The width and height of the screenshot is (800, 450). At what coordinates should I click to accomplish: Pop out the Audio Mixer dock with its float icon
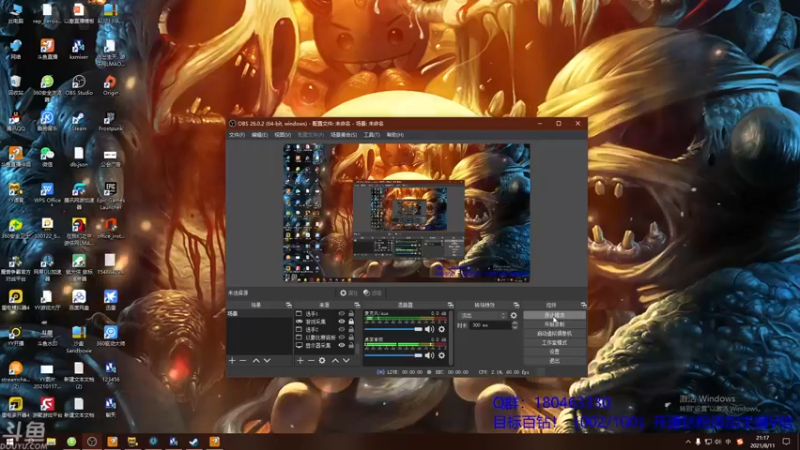450,305
